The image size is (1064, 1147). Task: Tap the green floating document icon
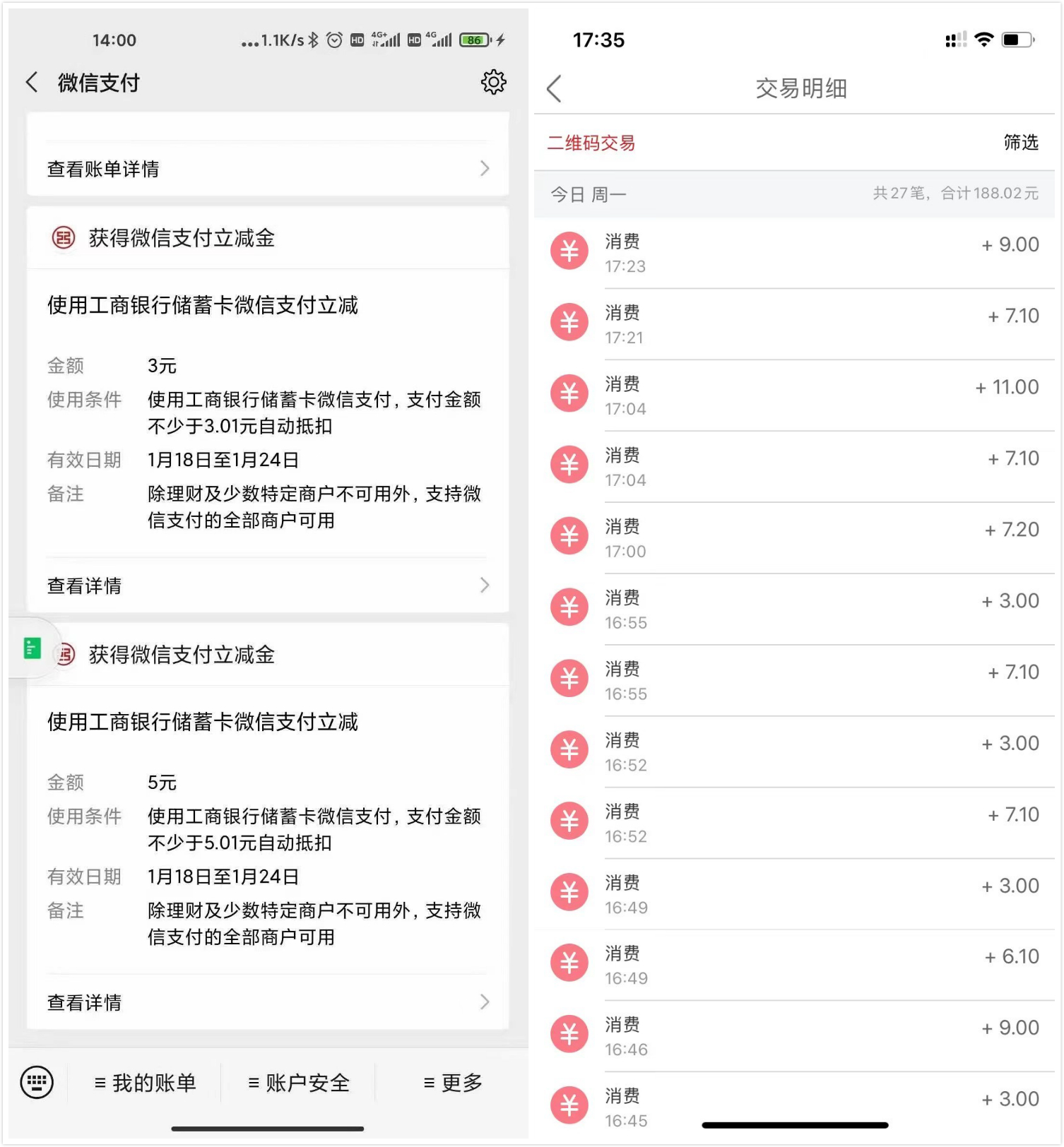pos(32,648)
